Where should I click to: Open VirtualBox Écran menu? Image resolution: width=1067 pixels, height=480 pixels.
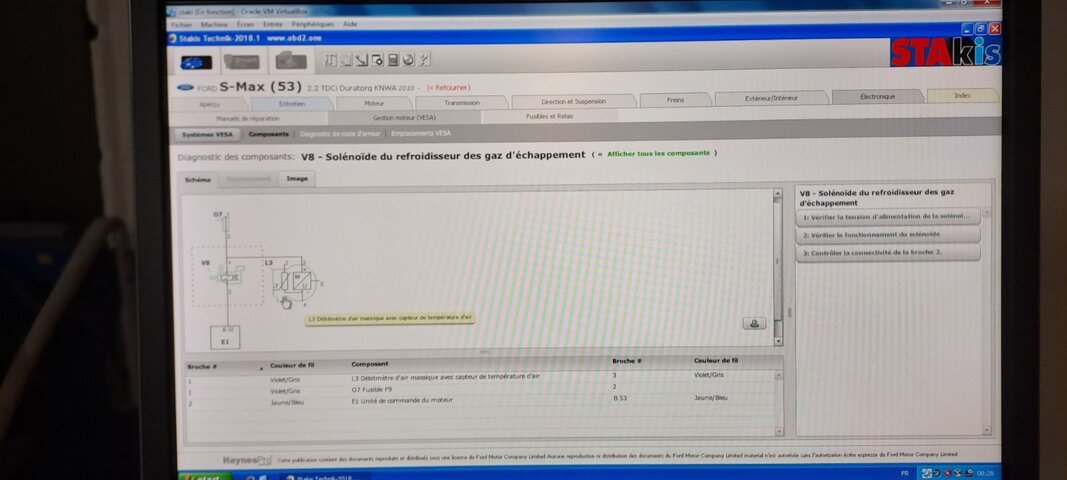pyautogui.click(x=246, y=25)
